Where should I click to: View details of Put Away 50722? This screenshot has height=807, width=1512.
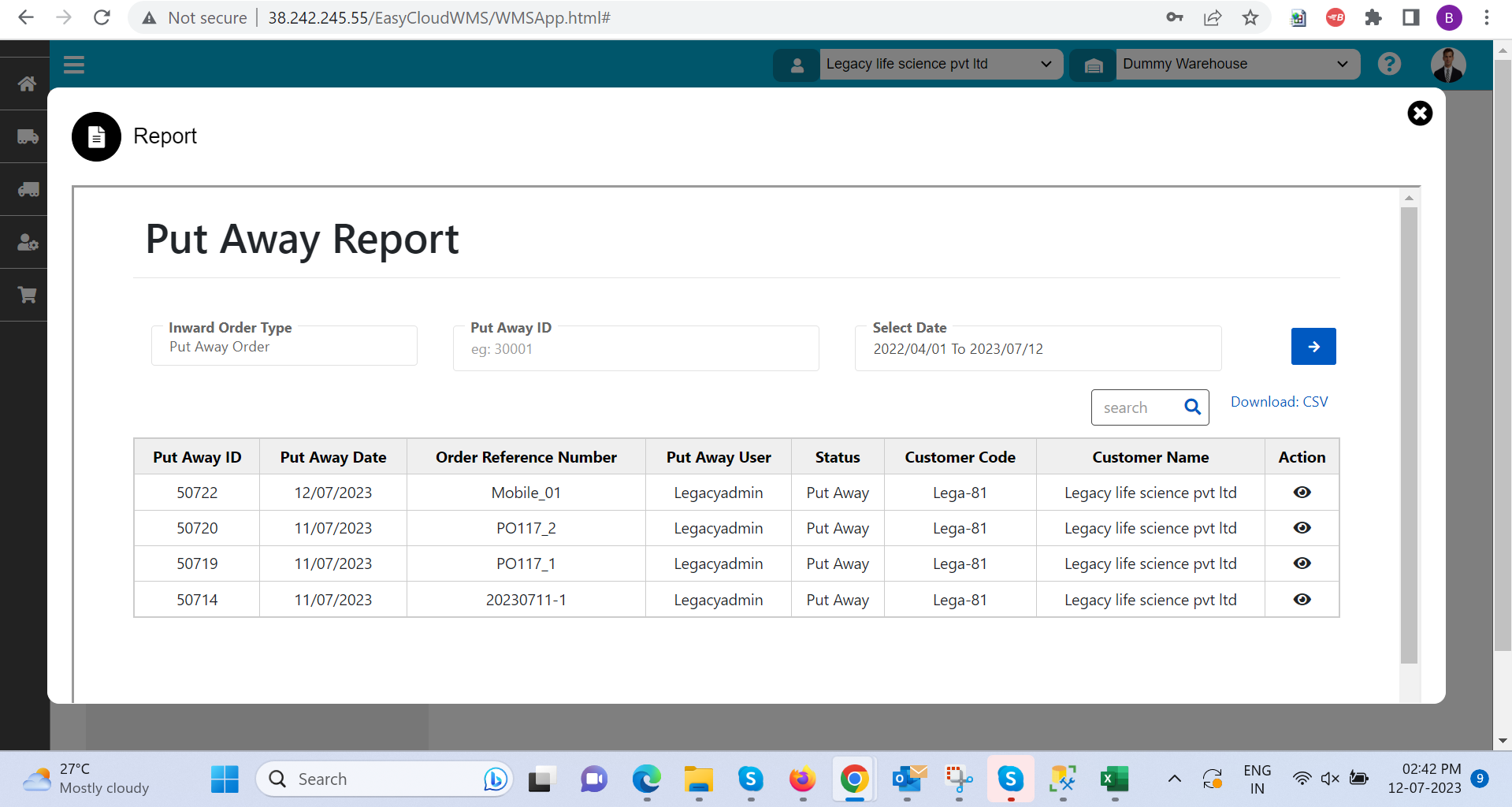(x=1302, y=493)
